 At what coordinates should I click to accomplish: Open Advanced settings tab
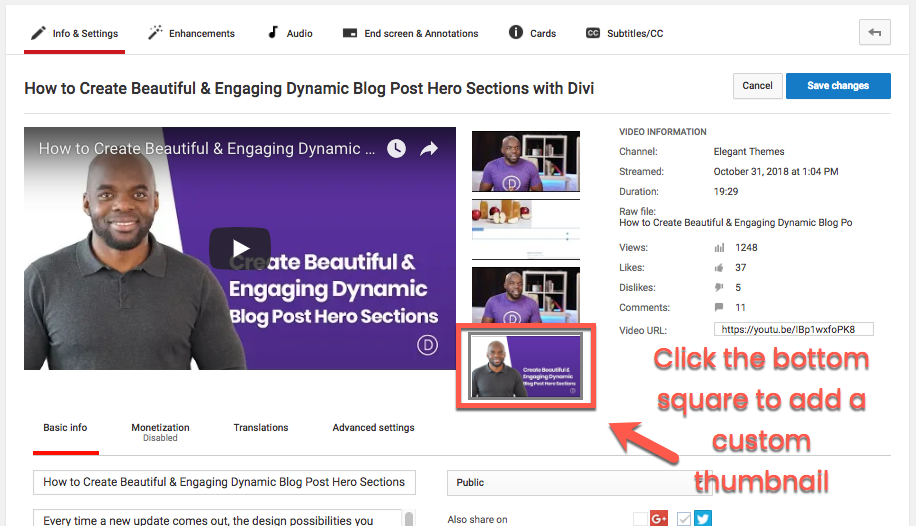(x=373, y=428)
